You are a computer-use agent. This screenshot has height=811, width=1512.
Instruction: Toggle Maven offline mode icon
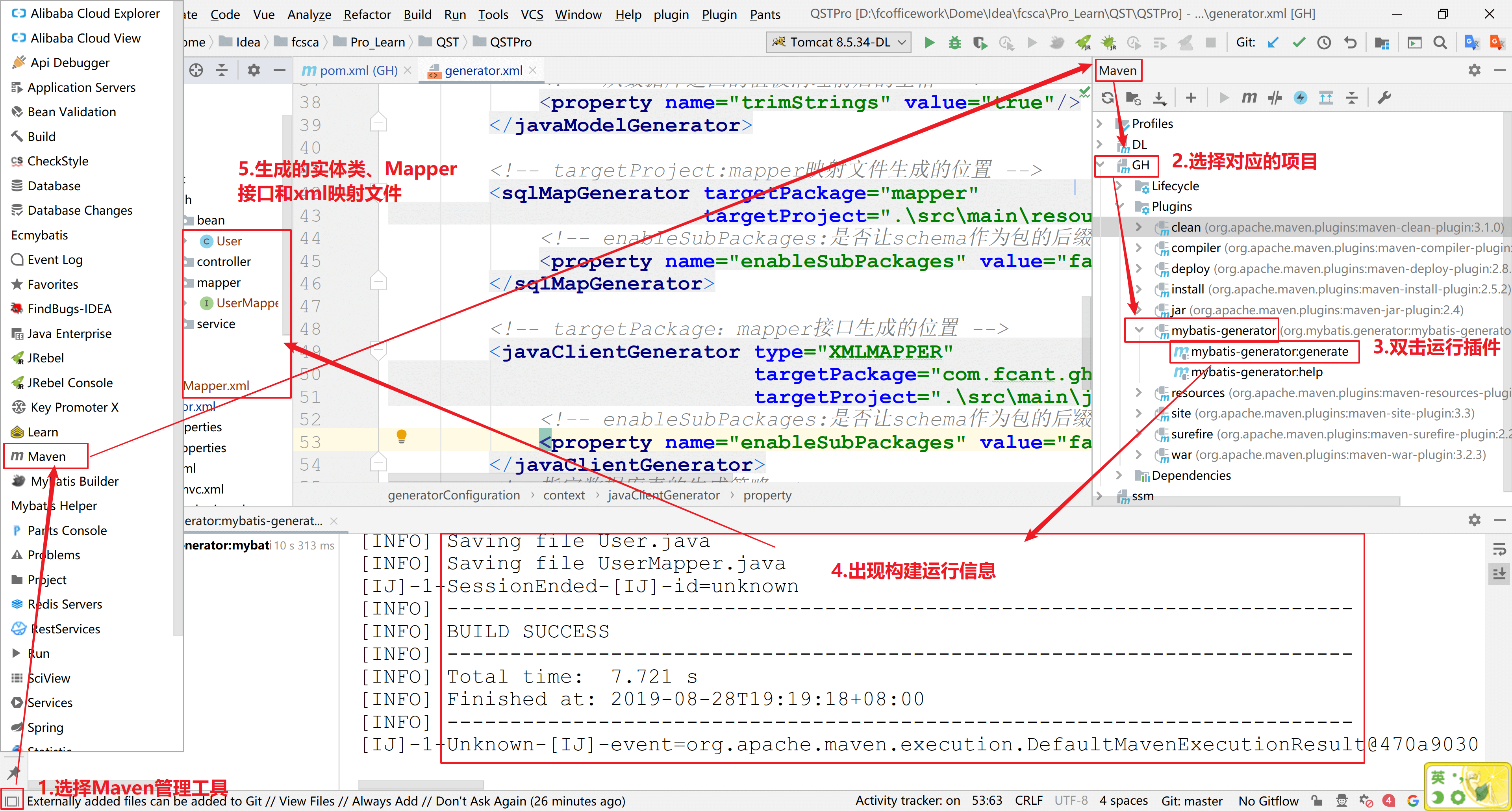click(1274, 97)
